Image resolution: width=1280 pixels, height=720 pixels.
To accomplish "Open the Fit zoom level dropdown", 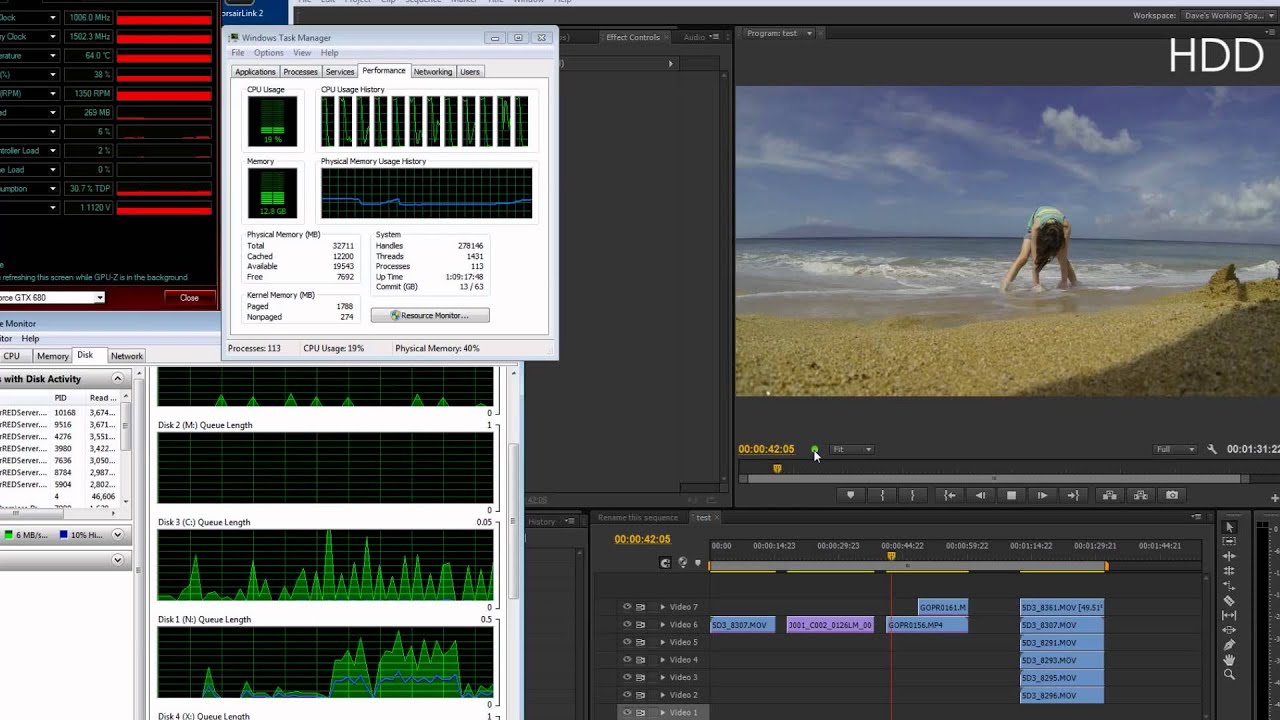I will tap(852, 450).
